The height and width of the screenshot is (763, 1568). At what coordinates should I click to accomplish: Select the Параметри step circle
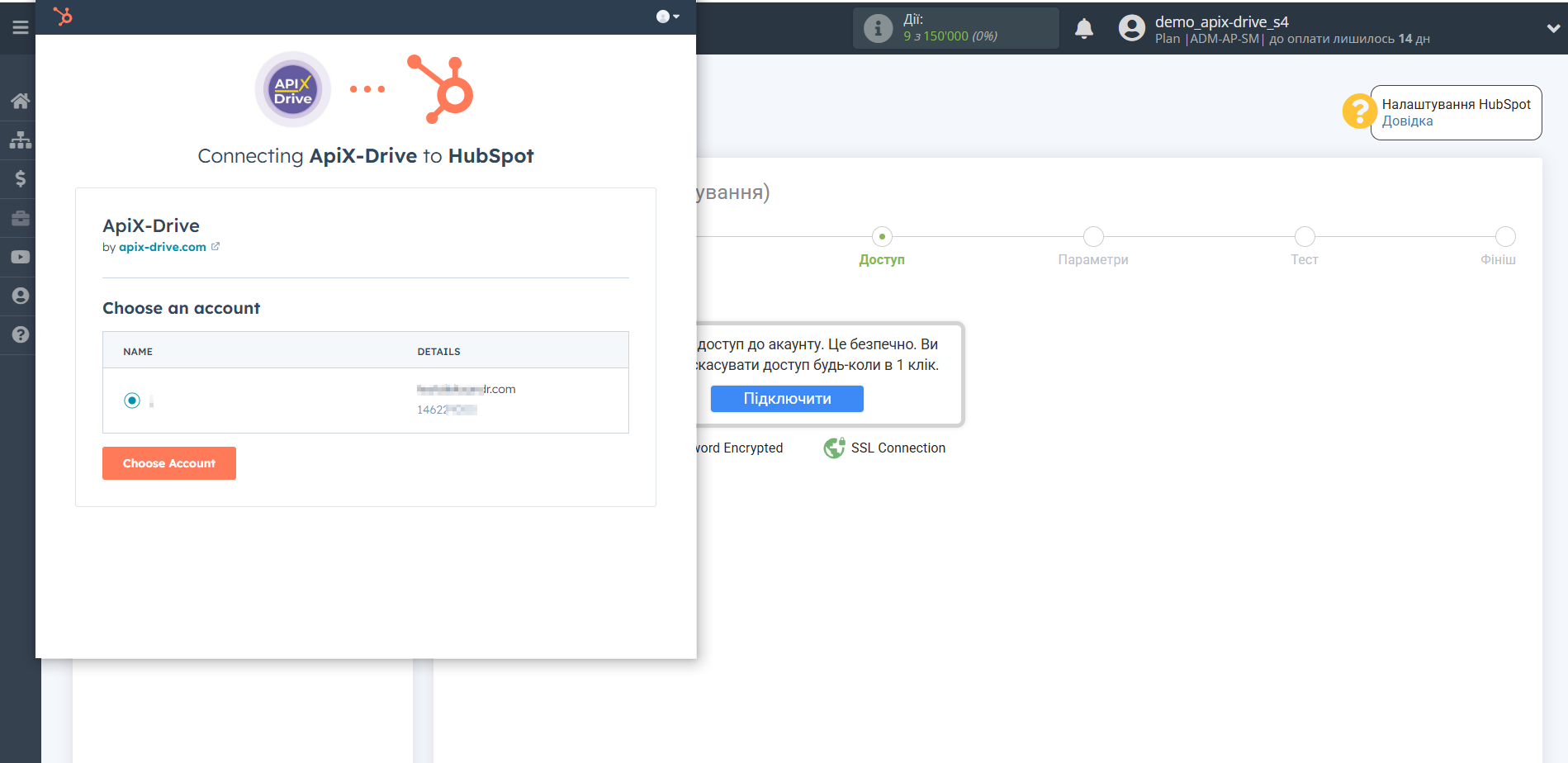(x=1093, y=236)
